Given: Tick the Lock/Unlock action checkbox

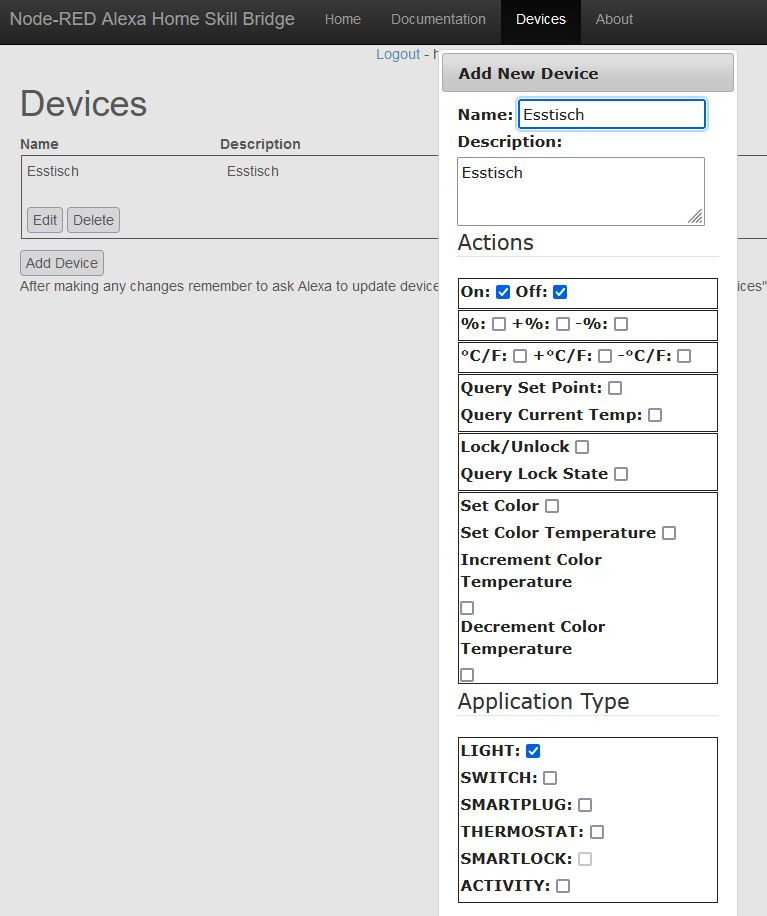Looking at the screenshot, I should click(582, 447).
